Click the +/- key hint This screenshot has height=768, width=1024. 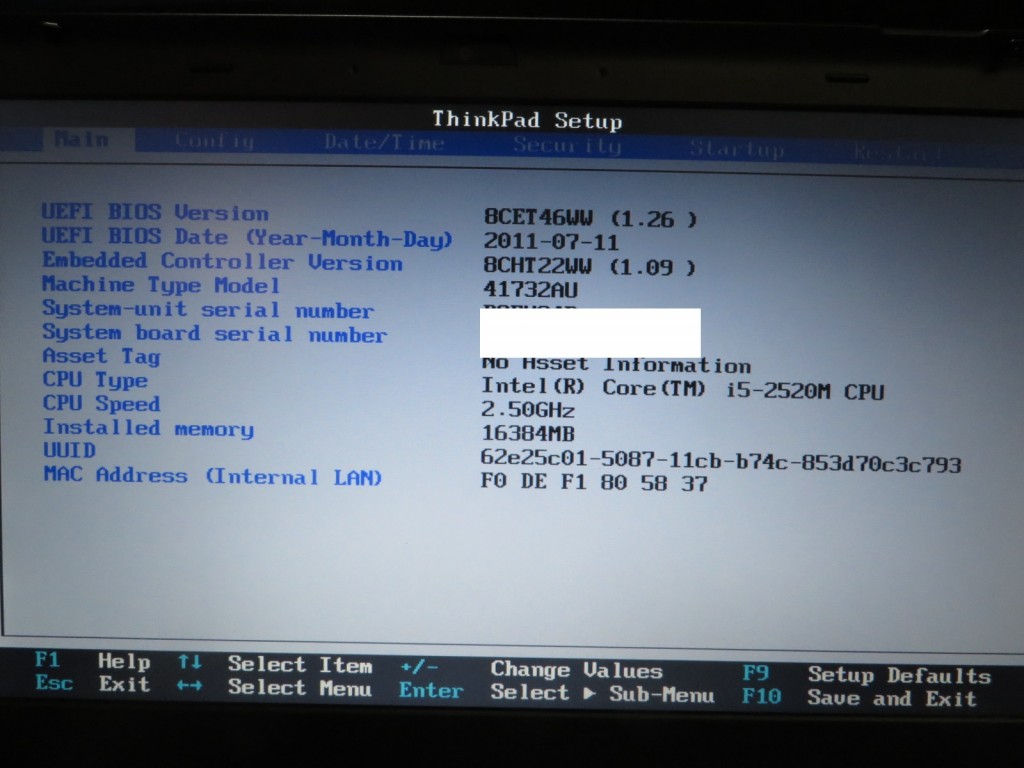click(419, 667)
